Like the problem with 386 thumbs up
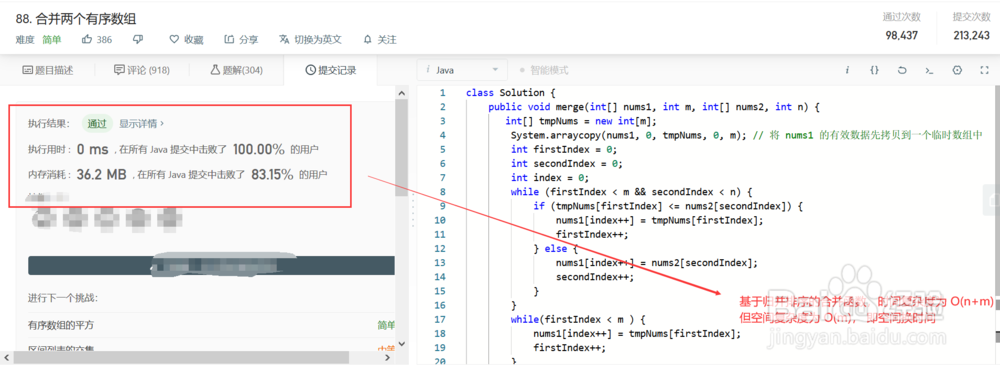Image resolution: width=1000 pixels, height=371 pixels. pos(97,40)
